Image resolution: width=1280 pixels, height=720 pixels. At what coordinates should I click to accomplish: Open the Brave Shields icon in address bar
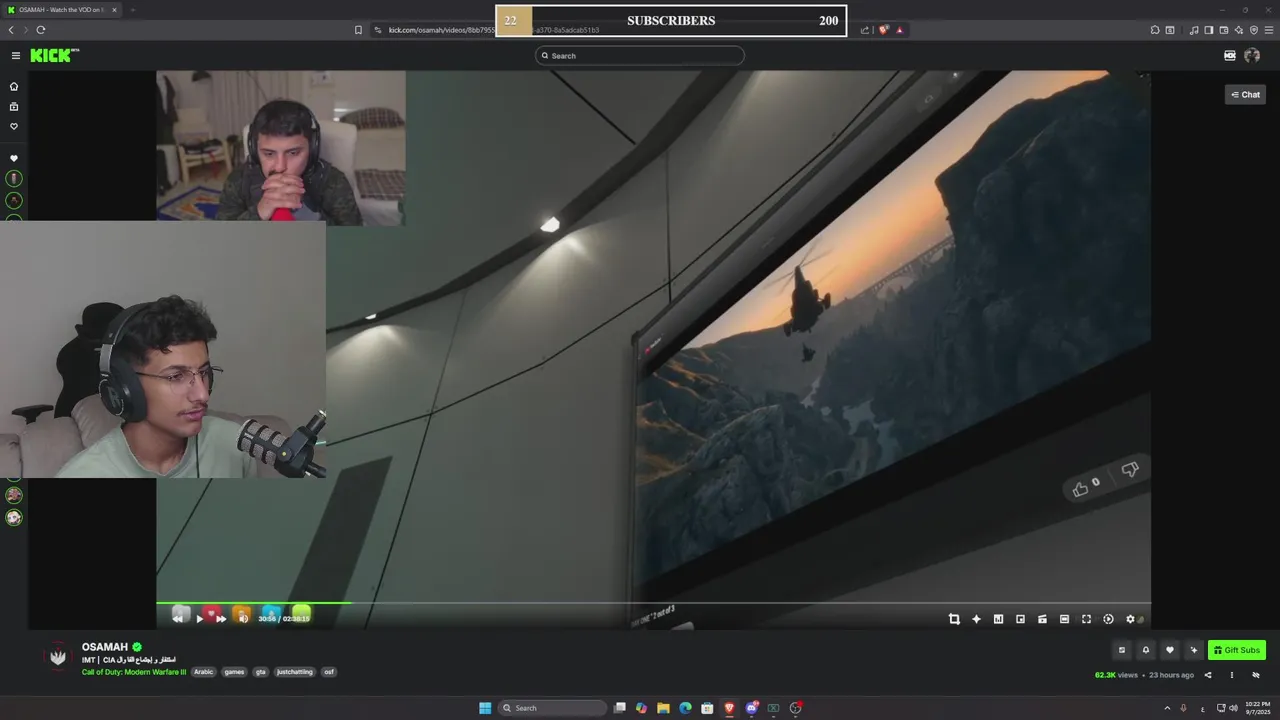click(883, 30)
